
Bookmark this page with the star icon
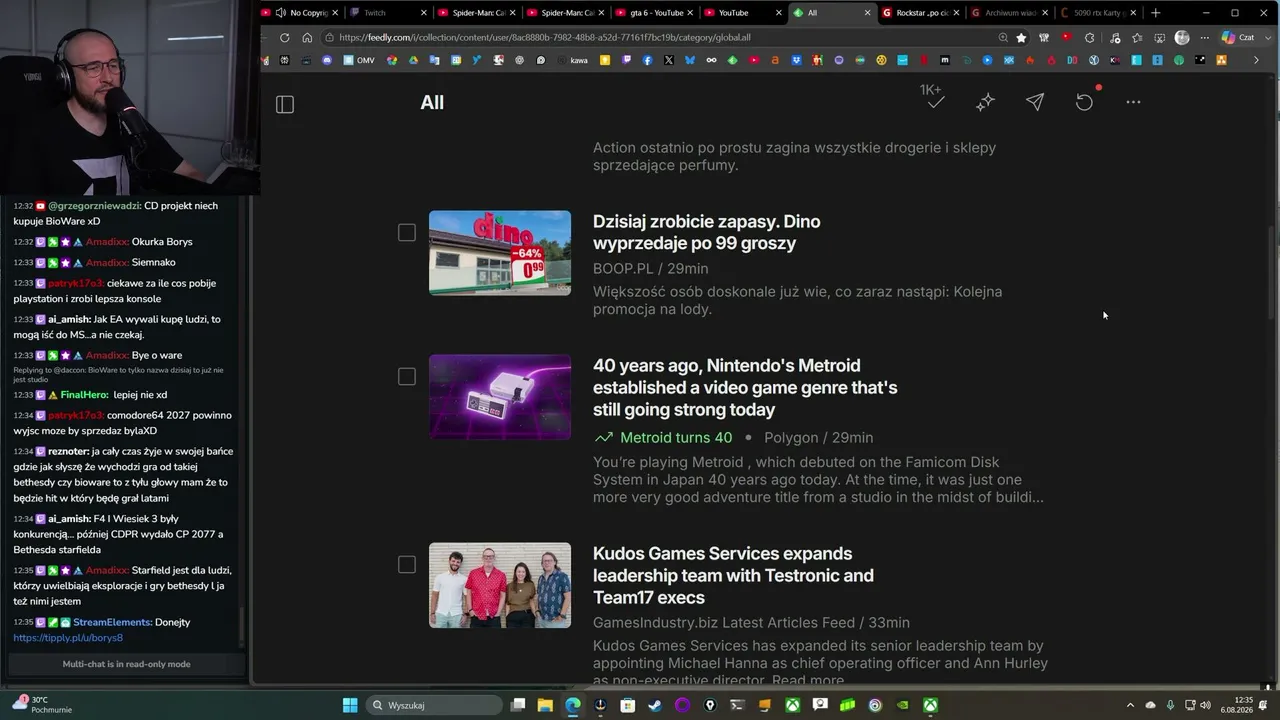(1021, 38)
